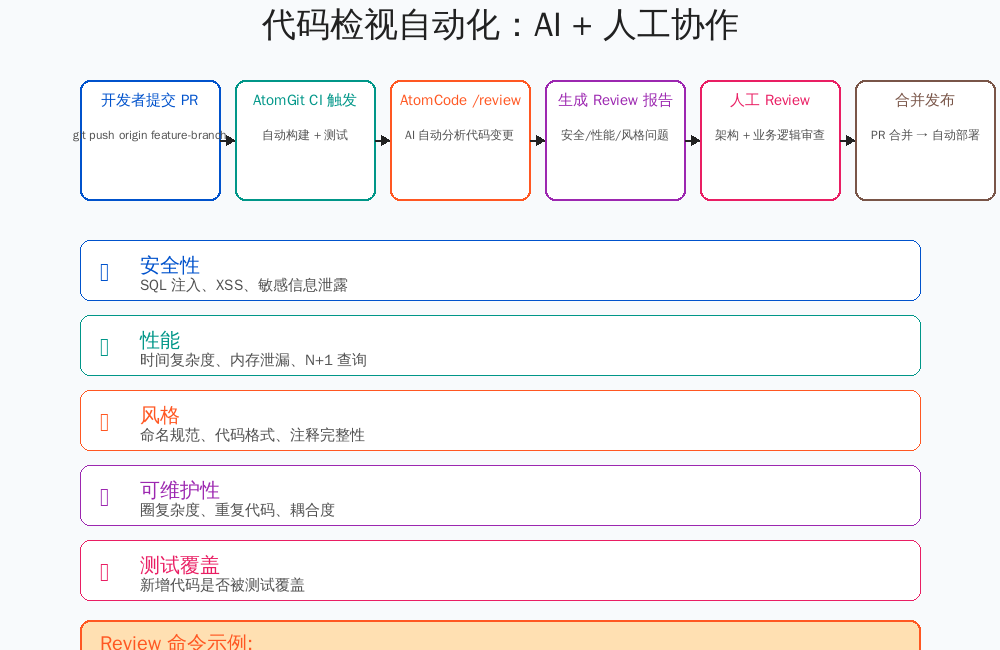Click the pink icon glyph in the 测试覆盖 card

click(x=105, y=572)
